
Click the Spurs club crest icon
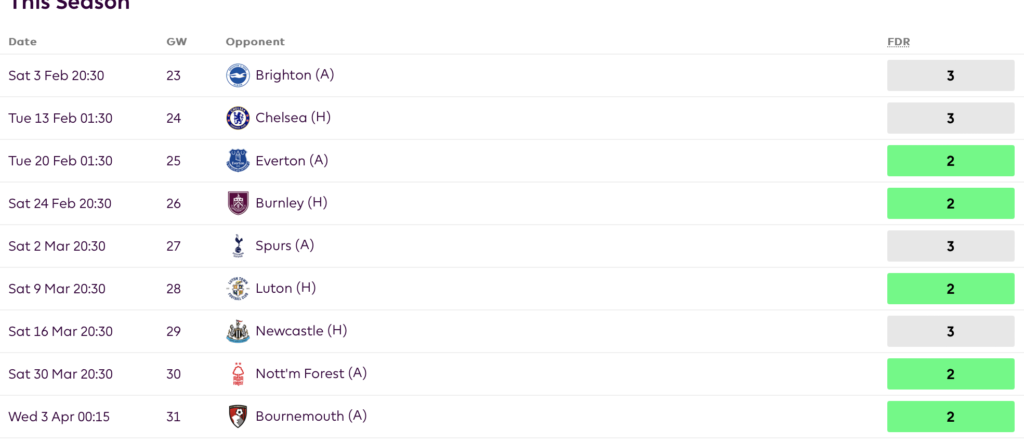(238, 246)
